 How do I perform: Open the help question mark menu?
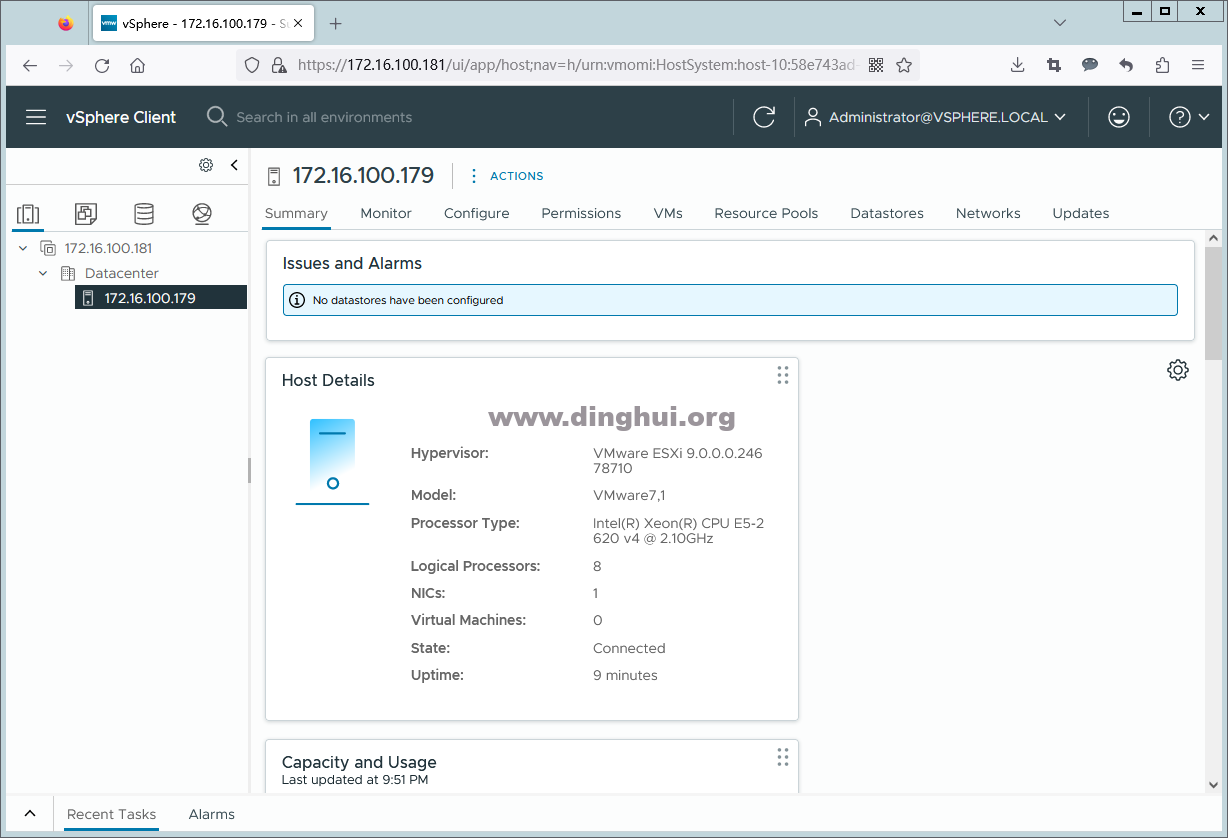pyautogui.click(x=1190, y=117)
